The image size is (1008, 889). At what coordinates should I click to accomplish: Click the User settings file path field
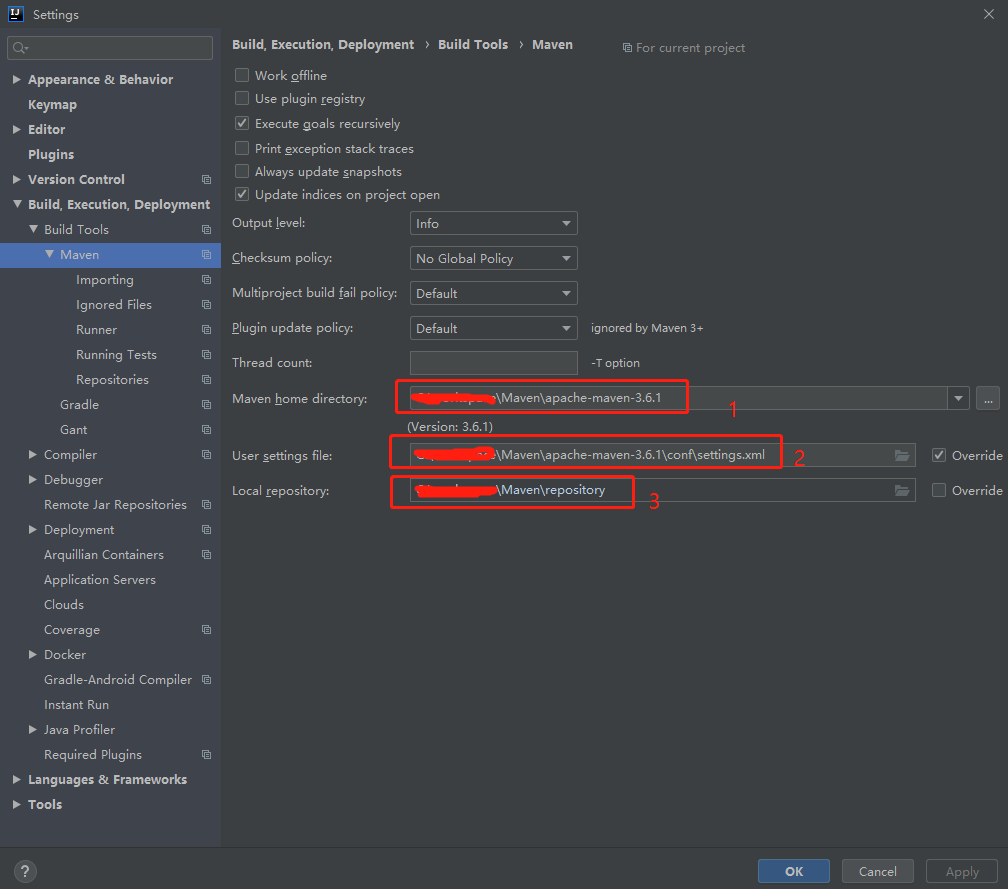point(662,455)
